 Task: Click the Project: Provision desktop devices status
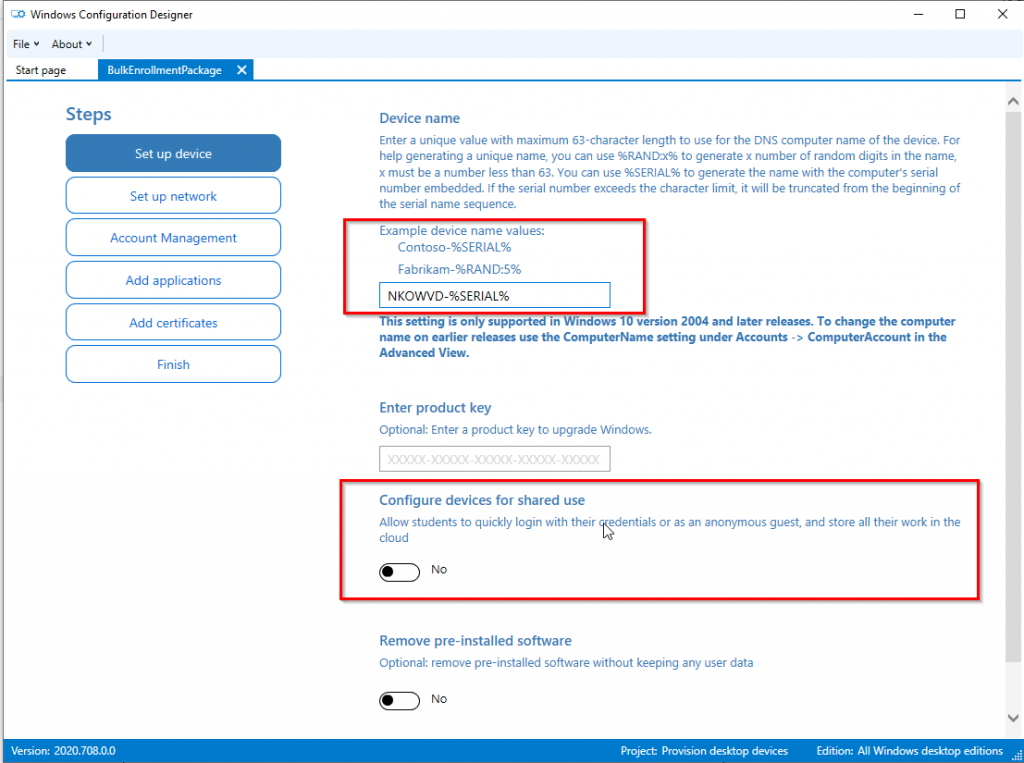tap(704, 751)
